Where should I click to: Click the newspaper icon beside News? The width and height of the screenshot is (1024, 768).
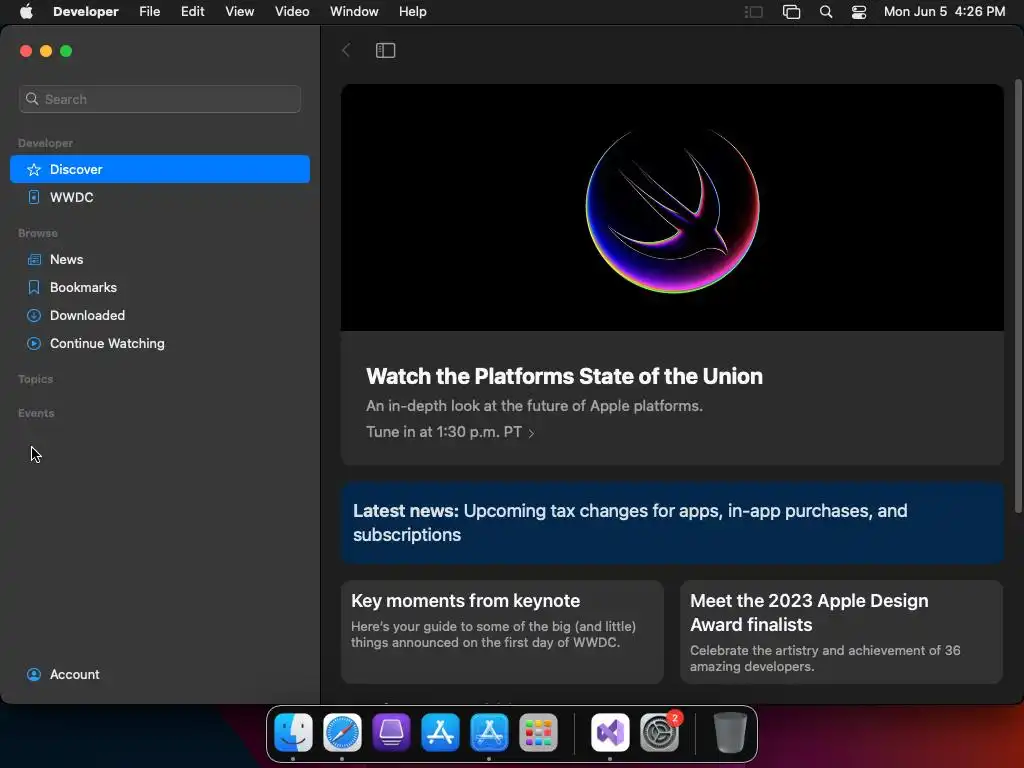point(34,259)
